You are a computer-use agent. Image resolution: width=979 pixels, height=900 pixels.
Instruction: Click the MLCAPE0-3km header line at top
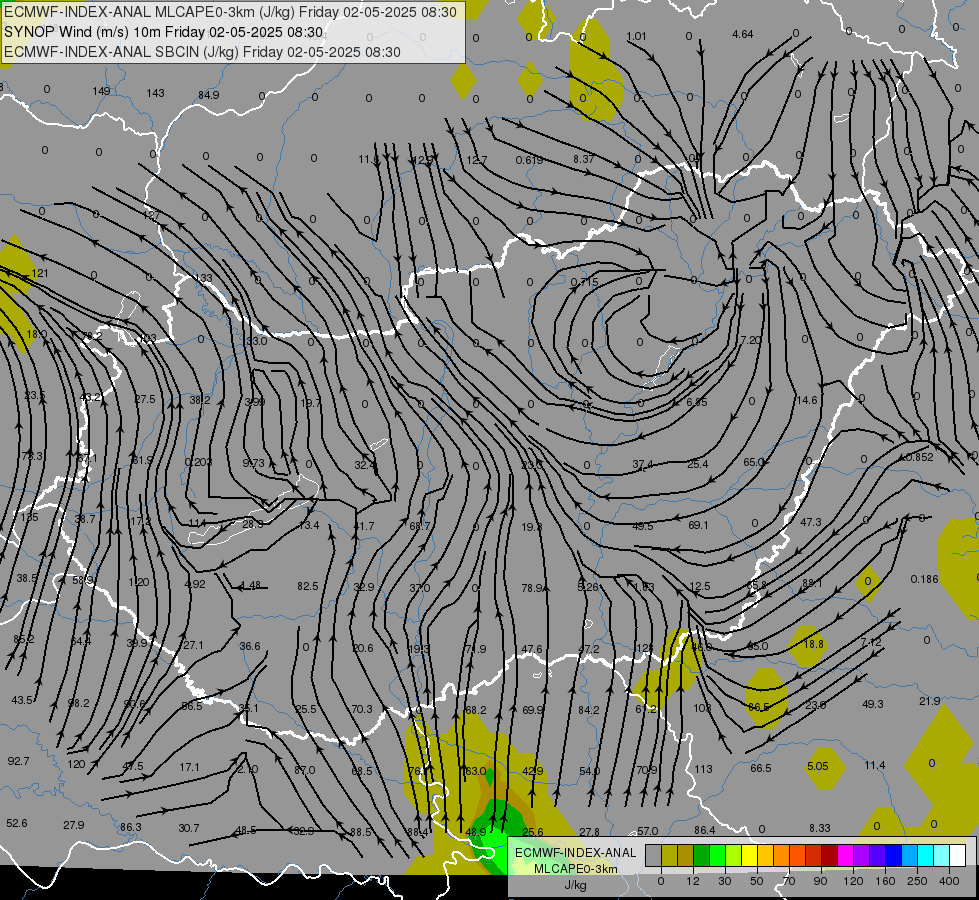[230, 12]
